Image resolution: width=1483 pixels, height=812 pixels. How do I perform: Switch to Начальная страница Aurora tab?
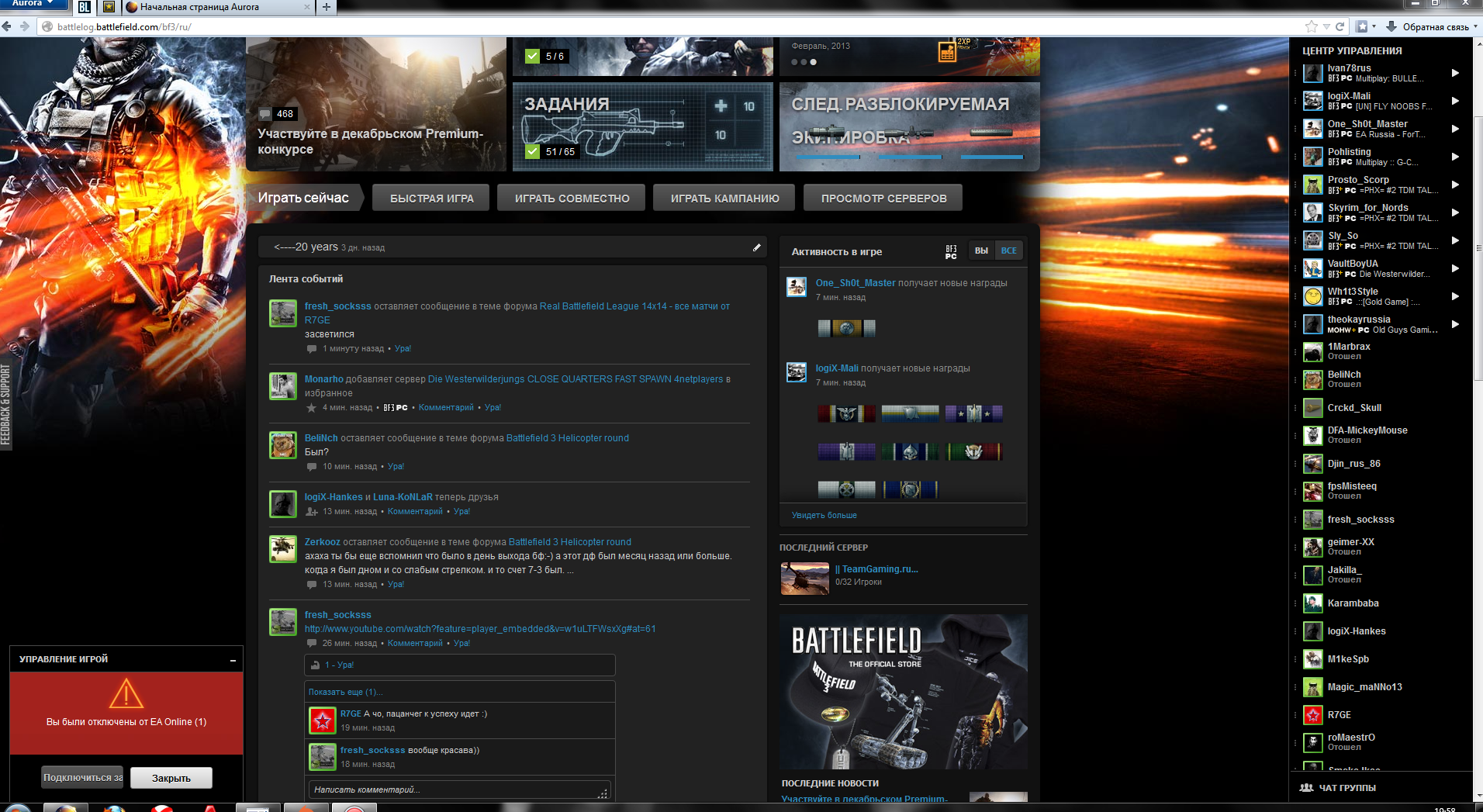(x=218, y=7)
